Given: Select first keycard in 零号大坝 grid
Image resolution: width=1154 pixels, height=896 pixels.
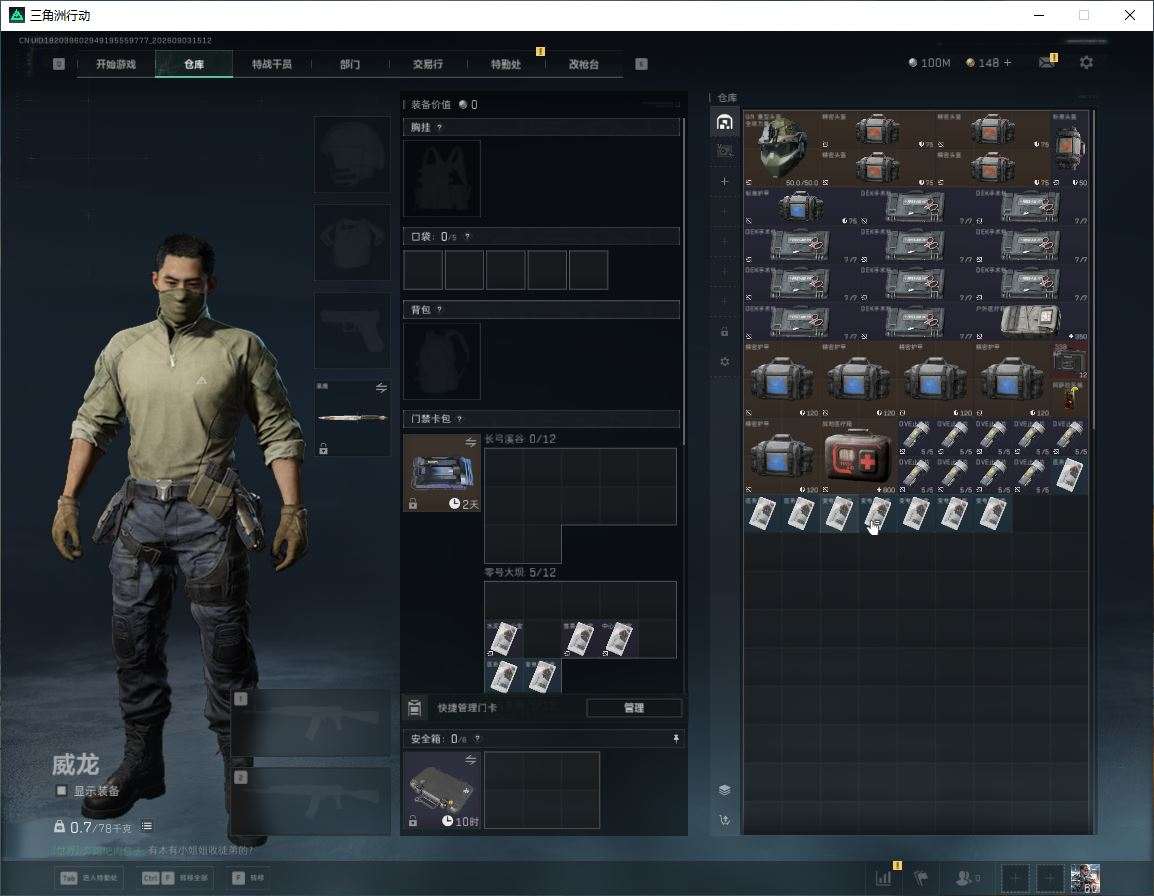Looking at the screenshot, I should pos(503,638).
